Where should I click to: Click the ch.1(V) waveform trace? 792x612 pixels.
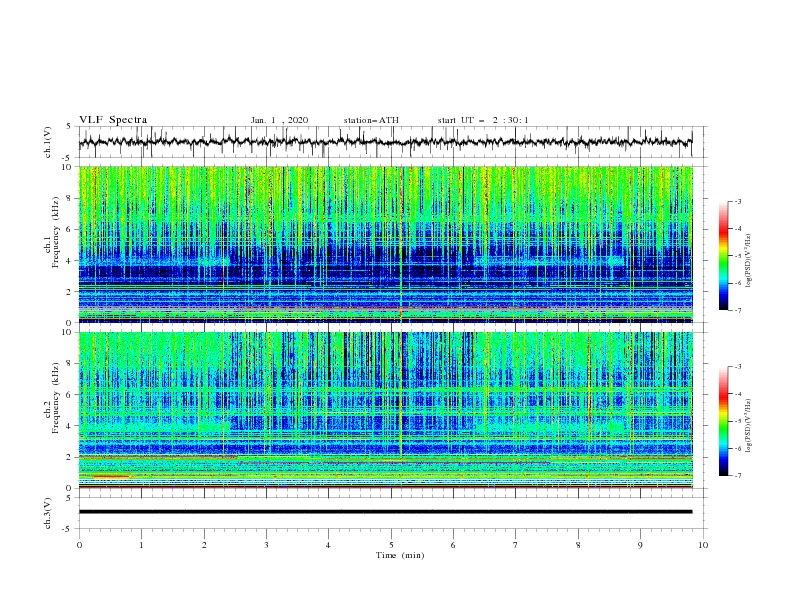[x=385, y=142]
